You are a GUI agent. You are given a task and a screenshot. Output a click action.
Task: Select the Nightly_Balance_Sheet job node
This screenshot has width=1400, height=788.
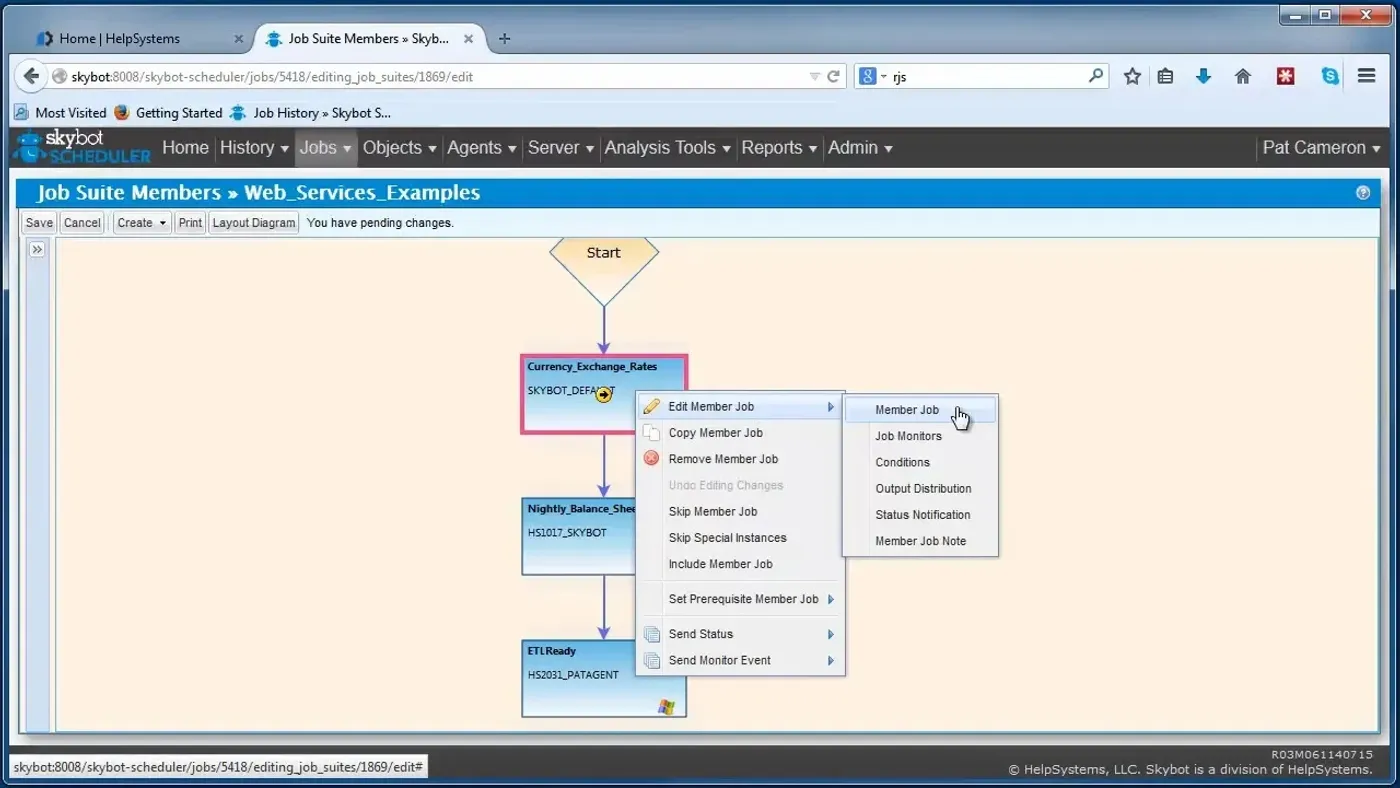point(578,536)
